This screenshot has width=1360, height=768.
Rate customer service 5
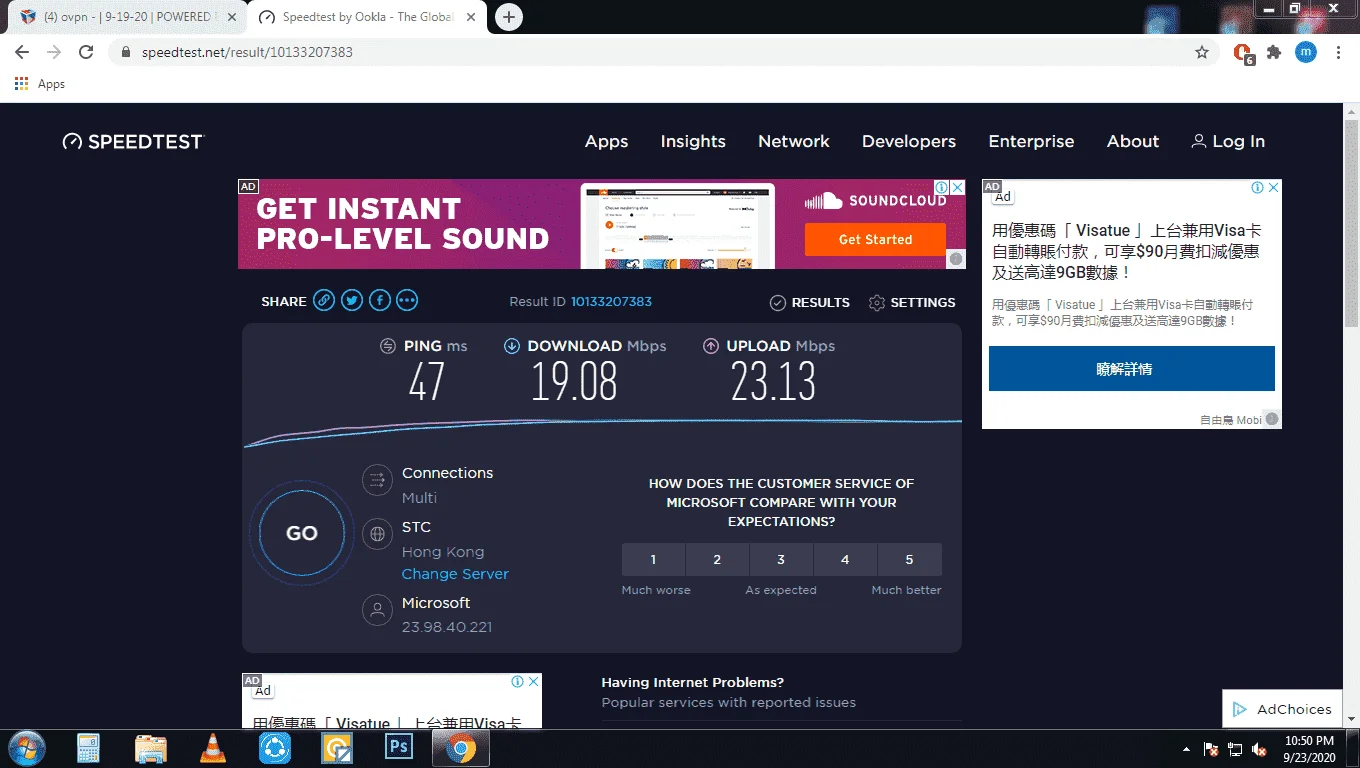click(909, 559)
